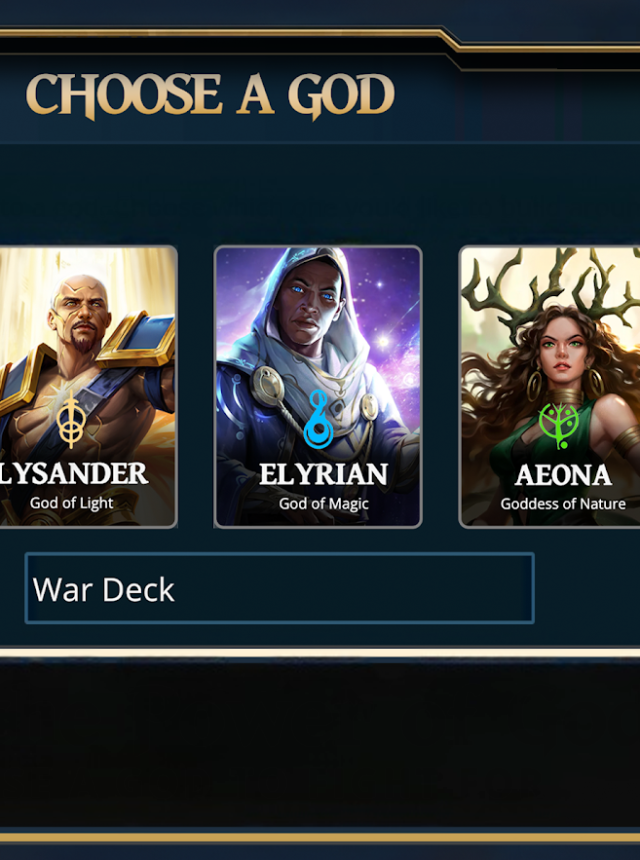The width and height of the screenshot is (640, 860).
Task: Click the LYSANDER name label
Action: 73,473
